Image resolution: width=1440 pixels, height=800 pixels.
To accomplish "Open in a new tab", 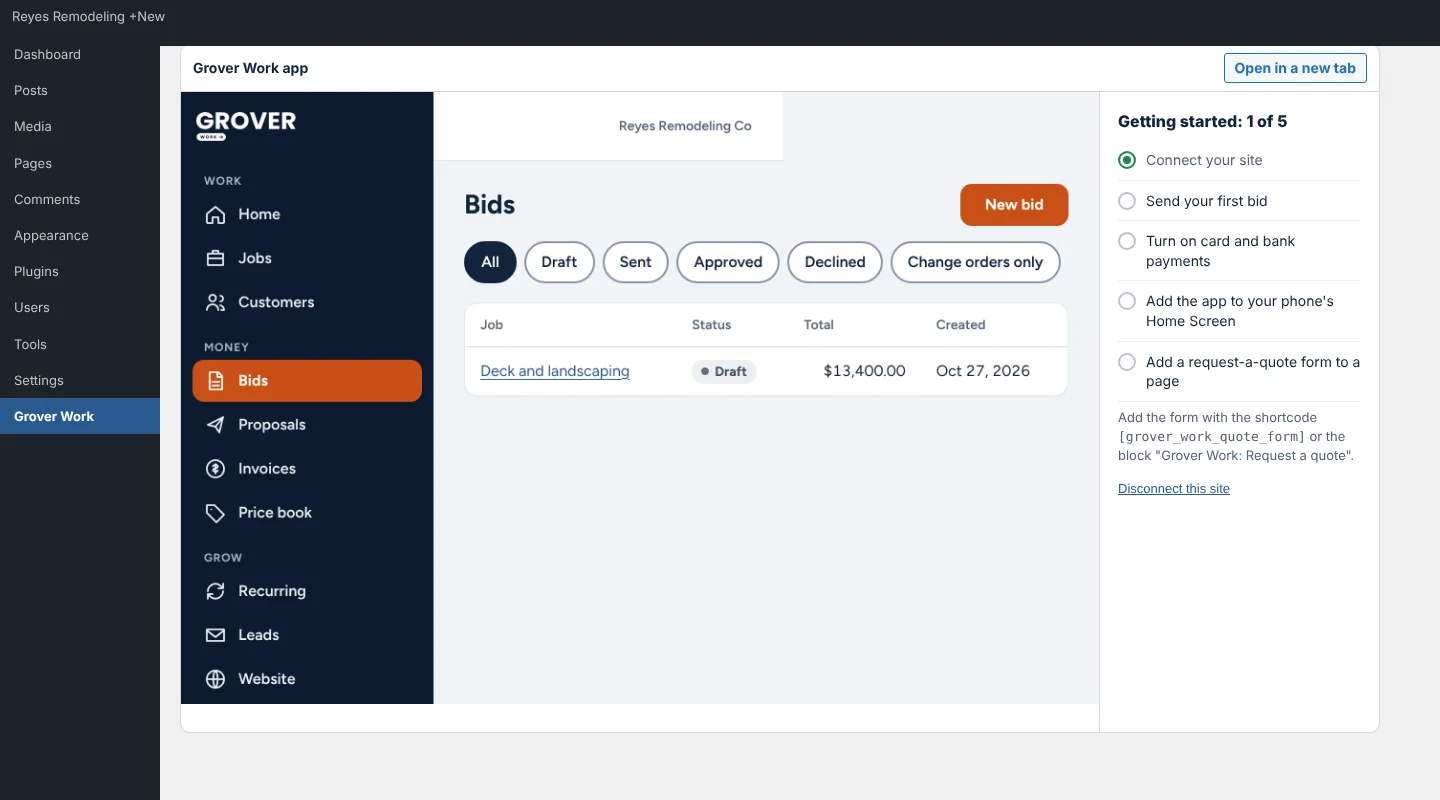I will pyautogui.click(x=1295, y=68).
